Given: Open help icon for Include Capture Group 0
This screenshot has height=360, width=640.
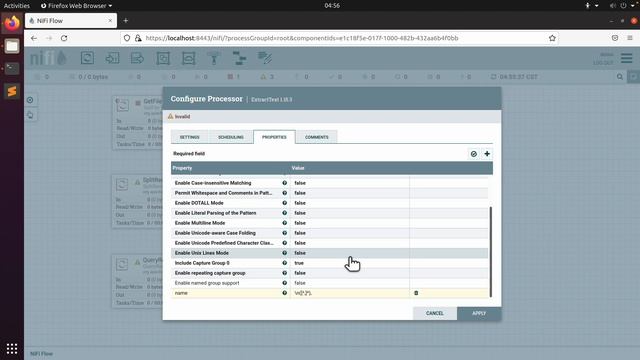Looking at the screenshot, I should [284, 263].
